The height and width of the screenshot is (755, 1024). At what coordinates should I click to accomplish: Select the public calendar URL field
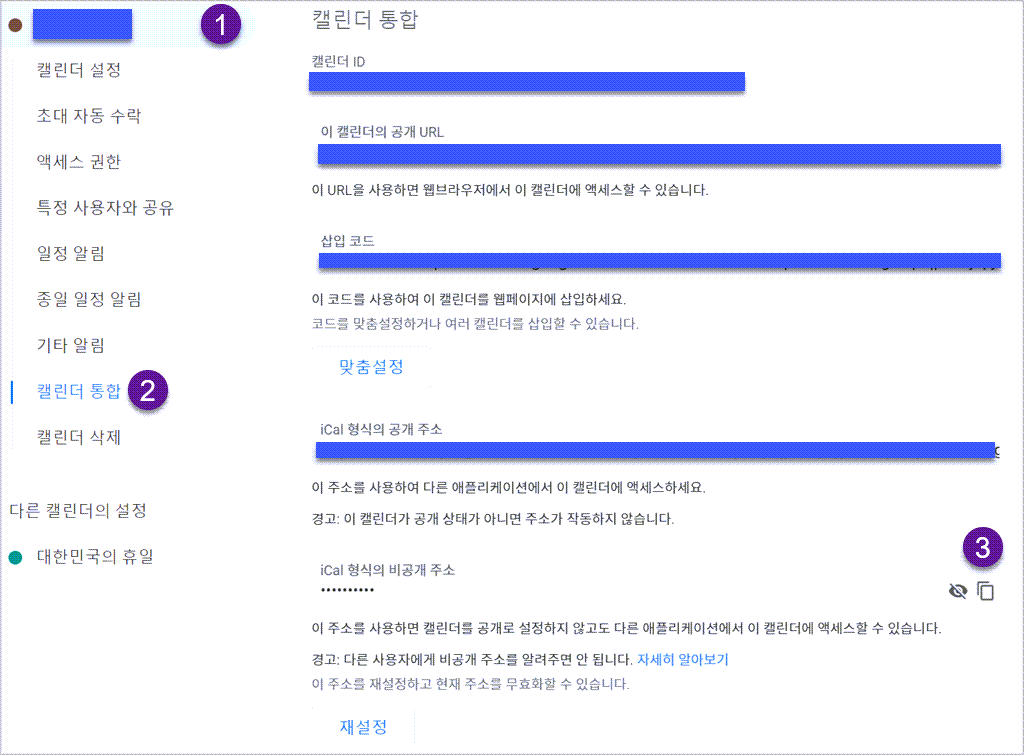pyautogui.click(x=659, y=154)
